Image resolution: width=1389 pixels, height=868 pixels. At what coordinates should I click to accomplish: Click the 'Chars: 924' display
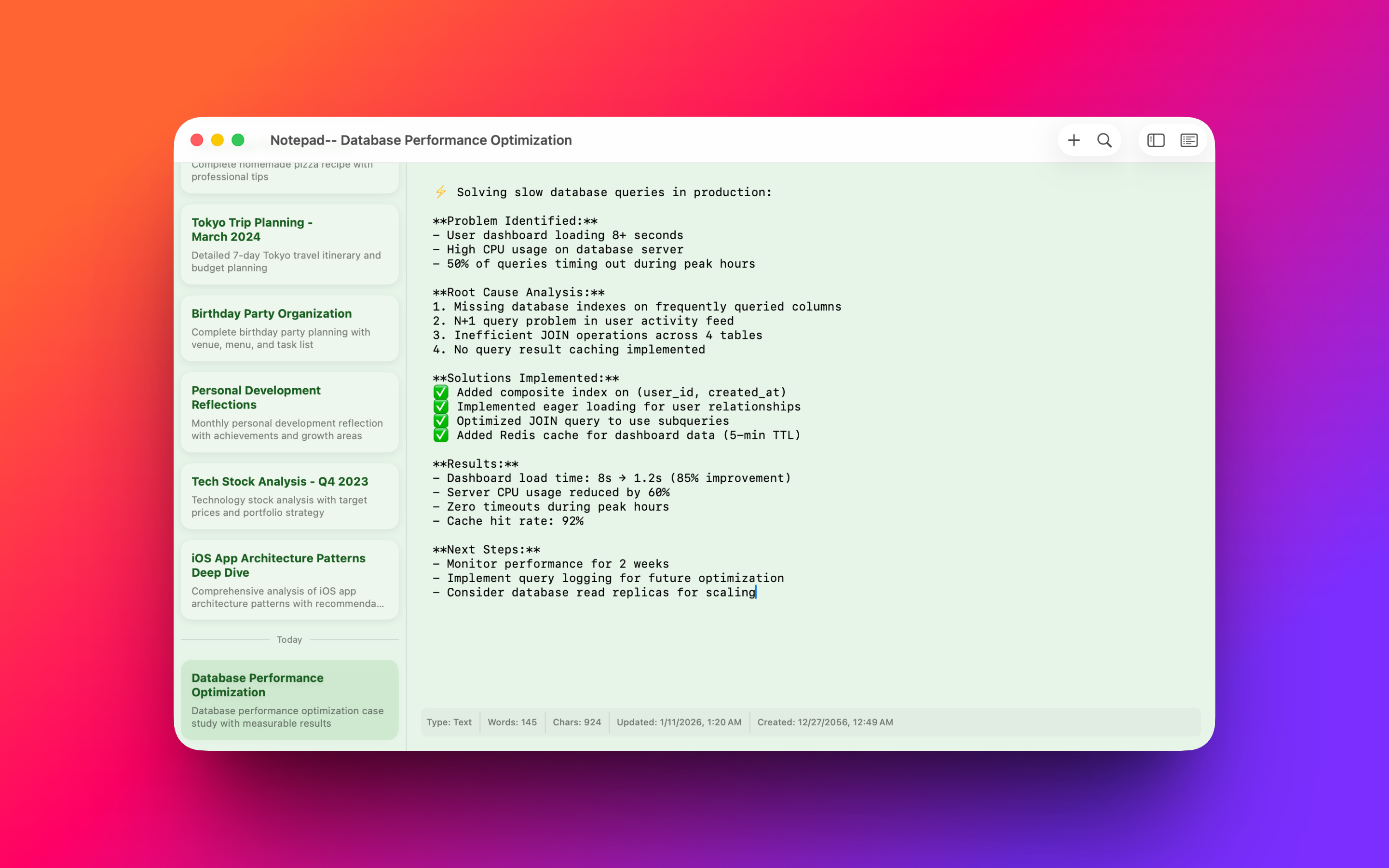(x=576, y=722)
